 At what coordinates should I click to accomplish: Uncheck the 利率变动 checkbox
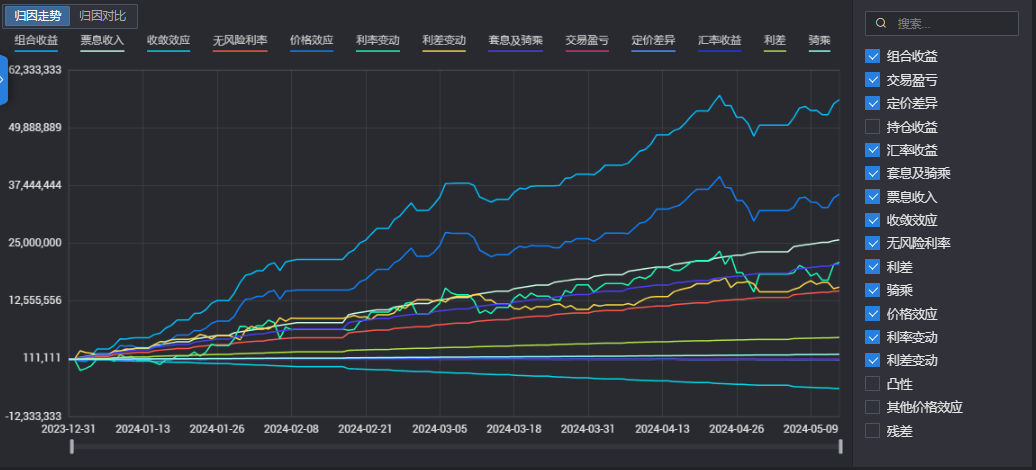(x=872, y=337)
